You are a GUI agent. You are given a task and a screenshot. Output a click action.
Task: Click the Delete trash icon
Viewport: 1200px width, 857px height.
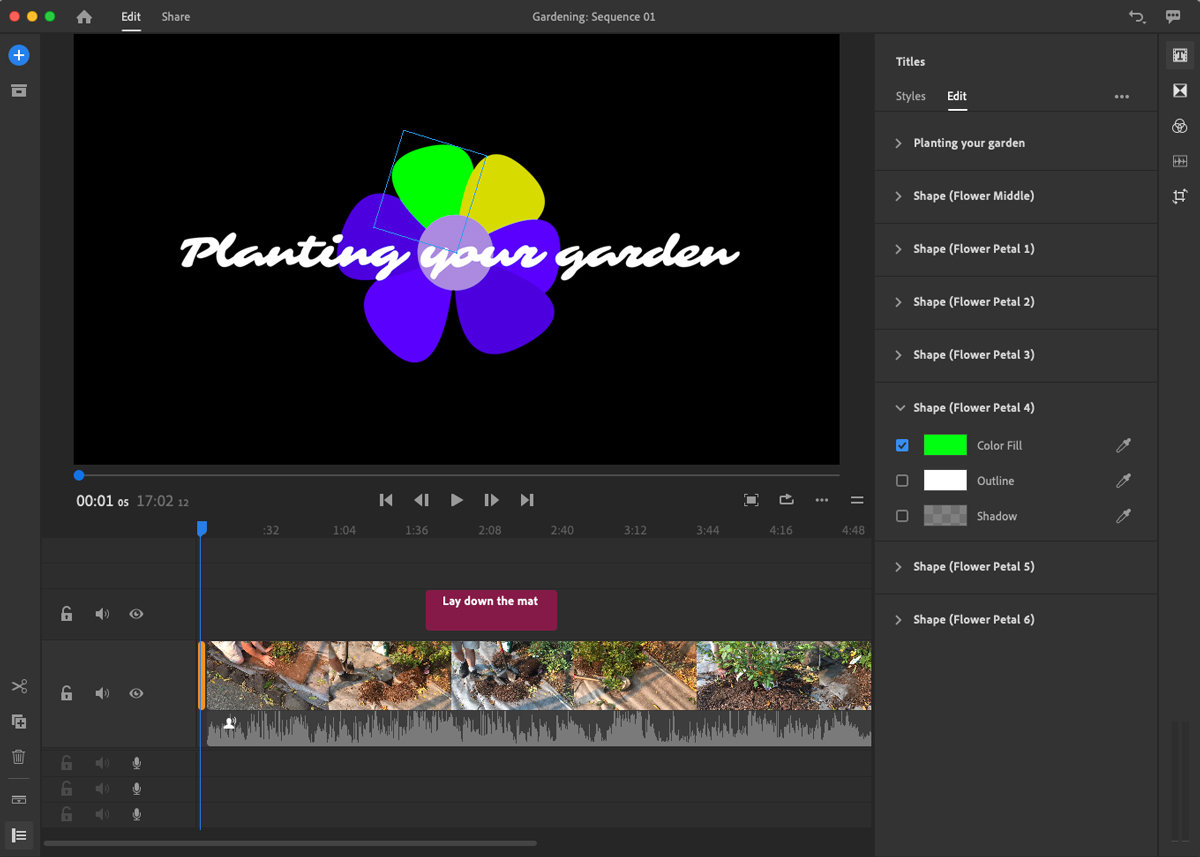(18, 757)
